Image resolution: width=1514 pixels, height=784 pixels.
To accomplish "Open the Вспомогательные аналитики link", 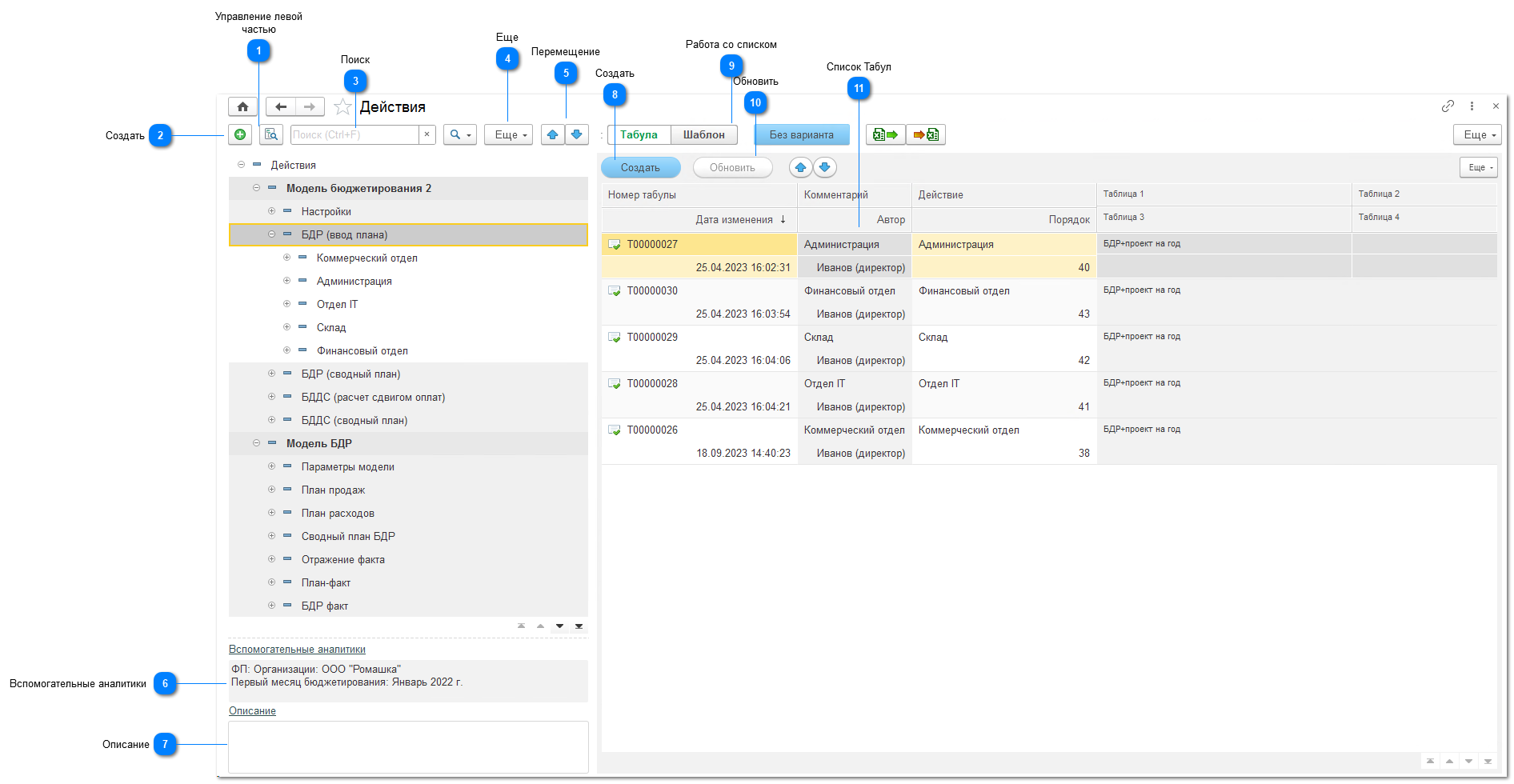I will 297,649.
